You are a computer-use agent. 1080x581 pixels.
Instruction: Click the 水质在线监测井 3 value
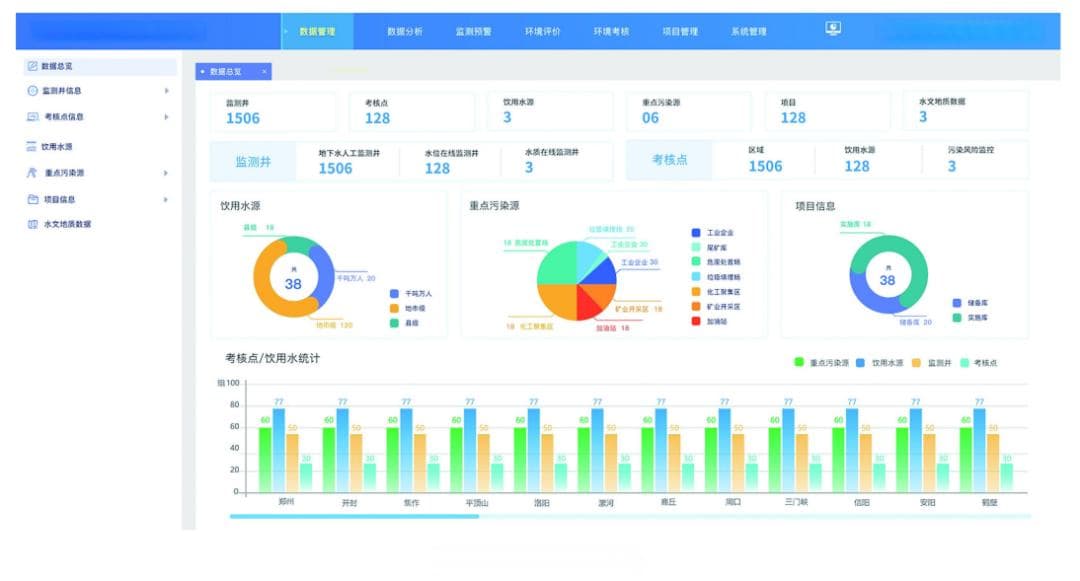529,167
